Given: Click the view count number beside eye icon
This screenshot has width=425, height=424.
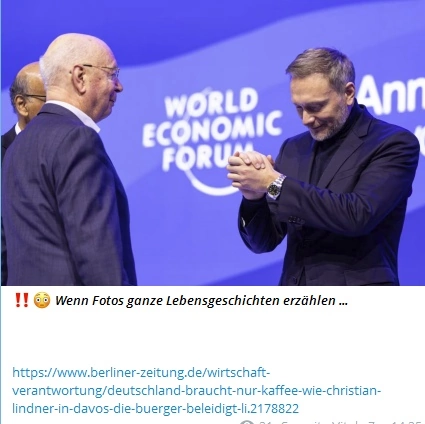Looking at the screenshot, I should (x=265, y=422).
